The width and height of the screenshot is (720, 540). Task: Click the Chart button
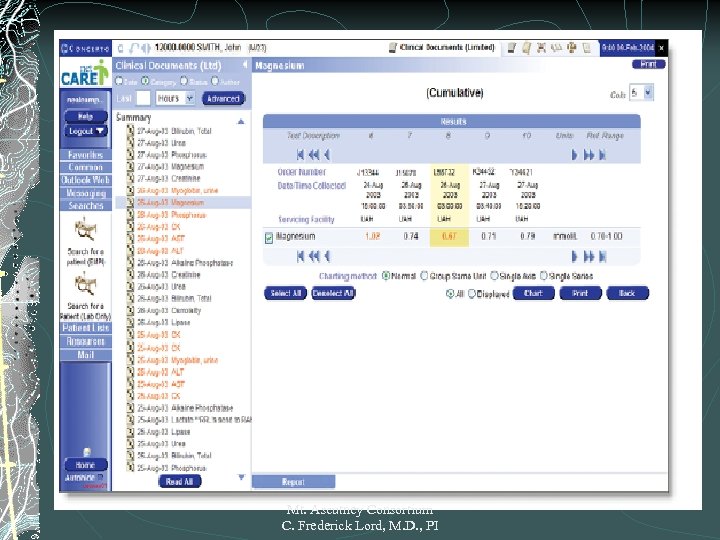click(x=533, y=293)
